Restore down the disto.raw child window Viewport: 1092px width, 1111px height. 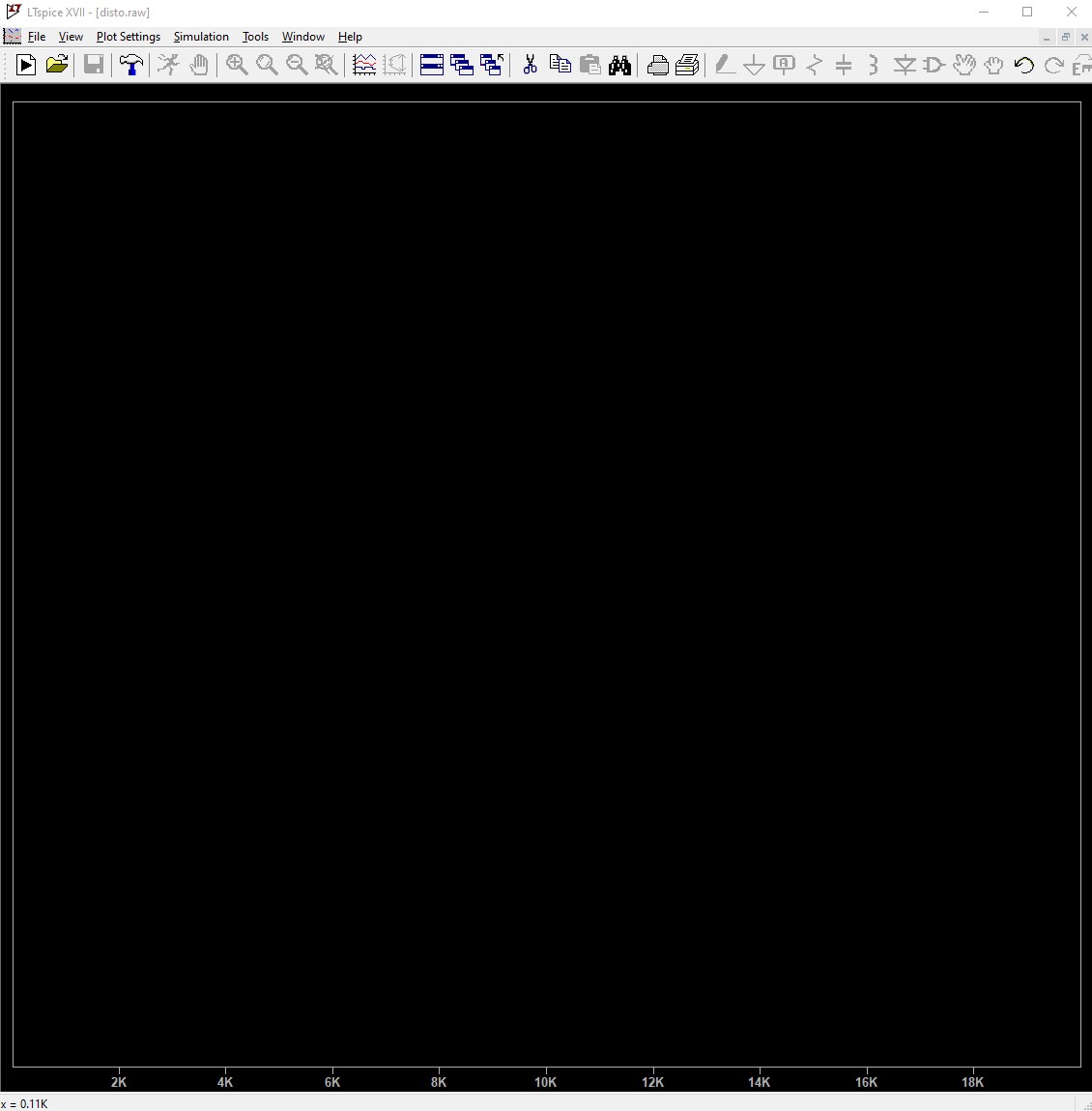(x=1065, y=37)
